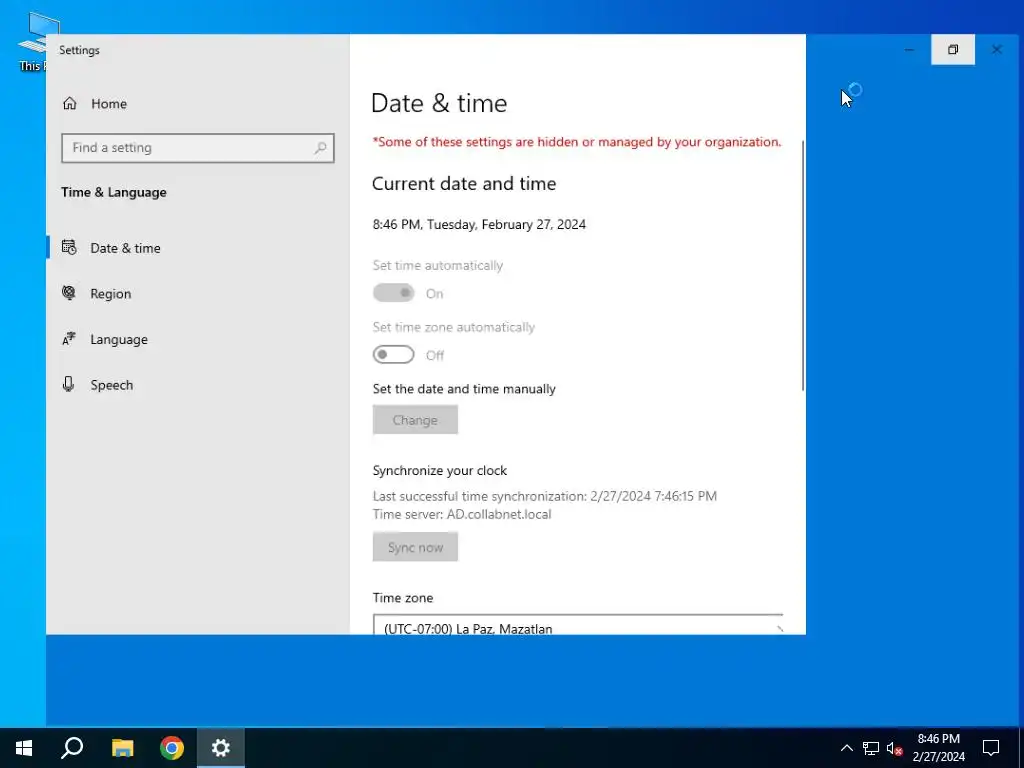Select the Date & time calendar icon
This screenshot has width=1024, height=768.
[x=69, y=248]
